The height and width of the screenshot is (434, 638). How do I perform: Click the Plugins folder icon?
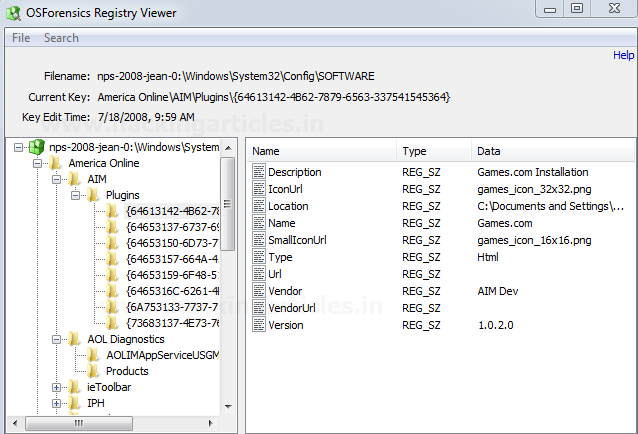95,195
